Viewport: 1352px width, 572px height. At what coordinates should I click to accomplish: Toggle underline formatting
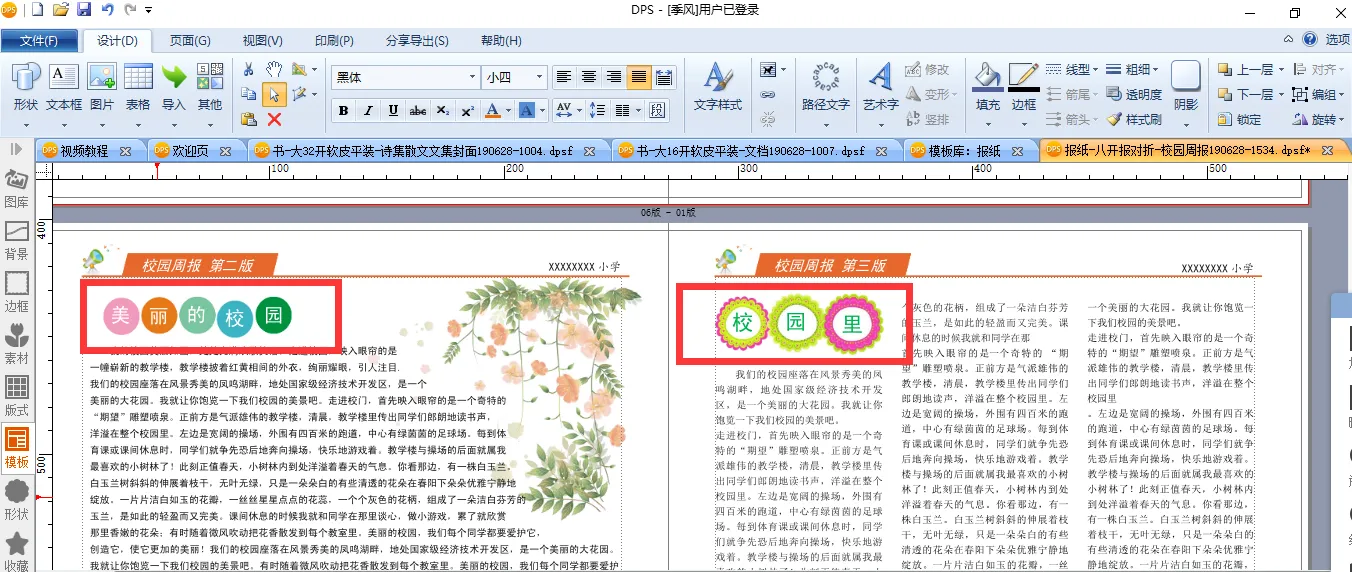(x=393, y=110)
